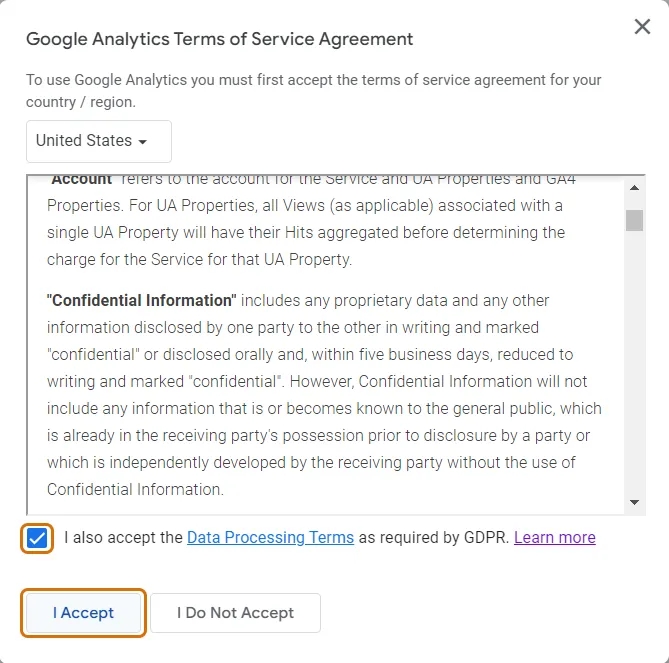
Task: Click the scroll down arrow in terms box
Action: 634,502
